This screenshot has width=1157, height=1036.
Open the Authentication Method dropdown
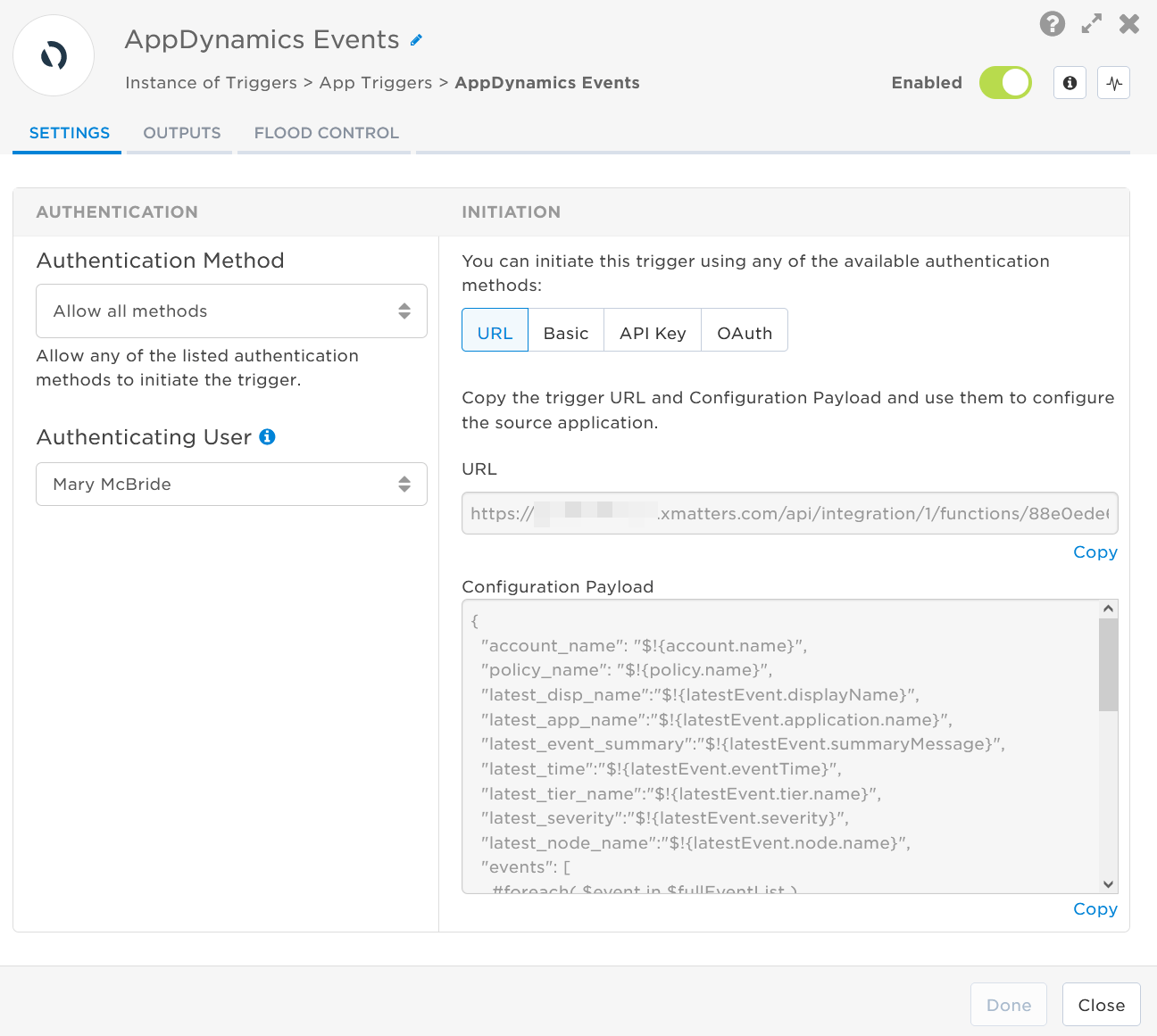pos(231,311)
